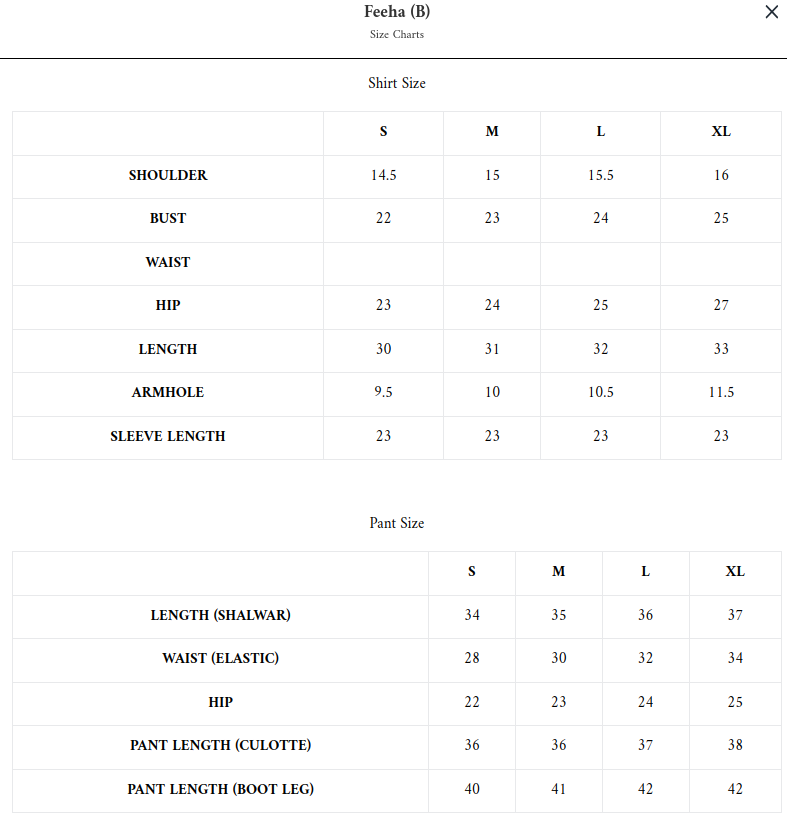The width and height of the screenshot is (787, 838).
Task: Click the PANT LENGTH (BOOT LEG) row label
Action: [x=221, y=790]
